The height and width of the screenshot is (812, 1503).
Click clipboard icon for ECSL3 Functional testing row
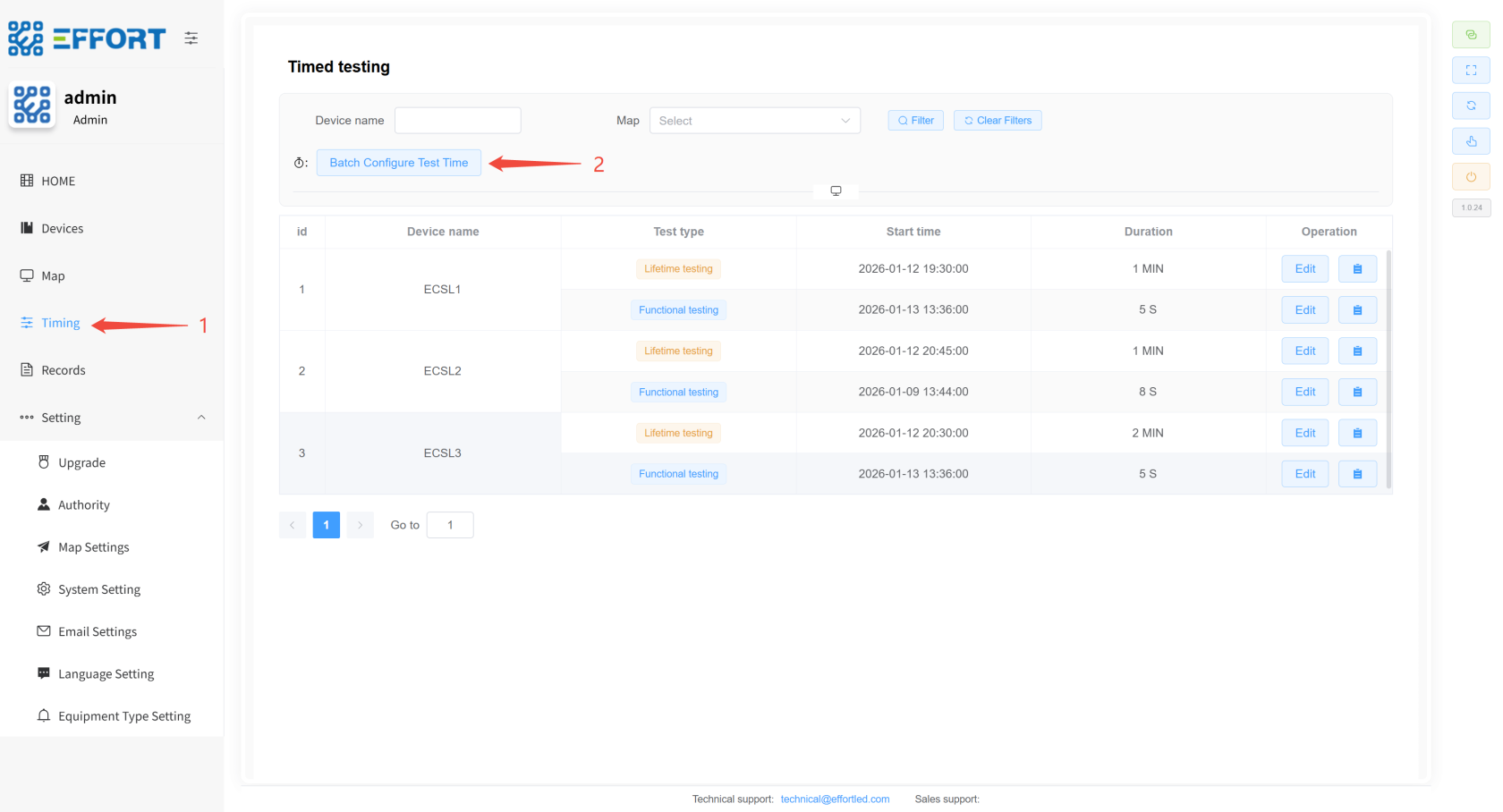point(1357,474)
